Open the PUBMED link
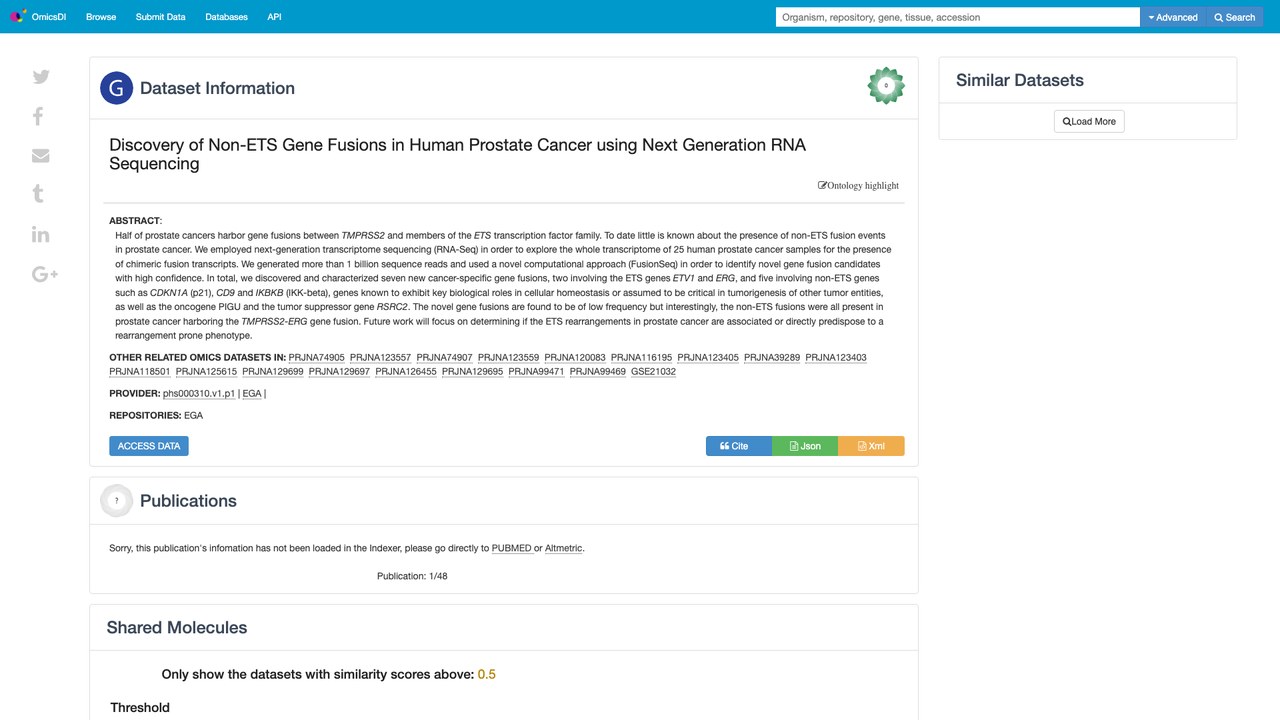The image size is (1280, 720). point(512,548)
